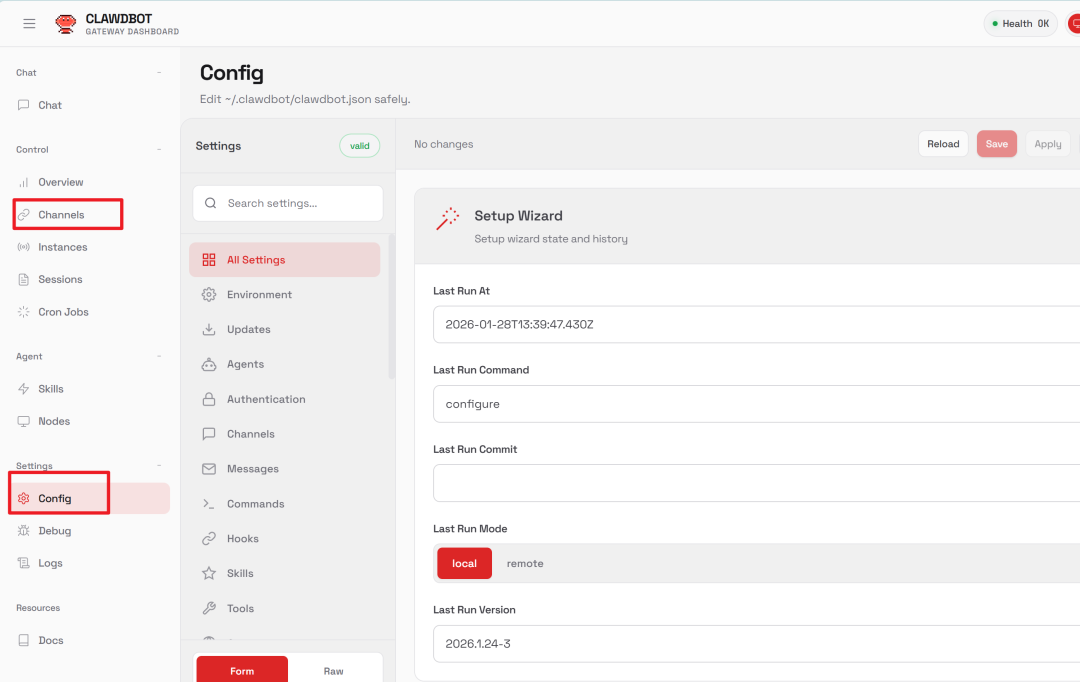Click the Save button

coord(996,144)
